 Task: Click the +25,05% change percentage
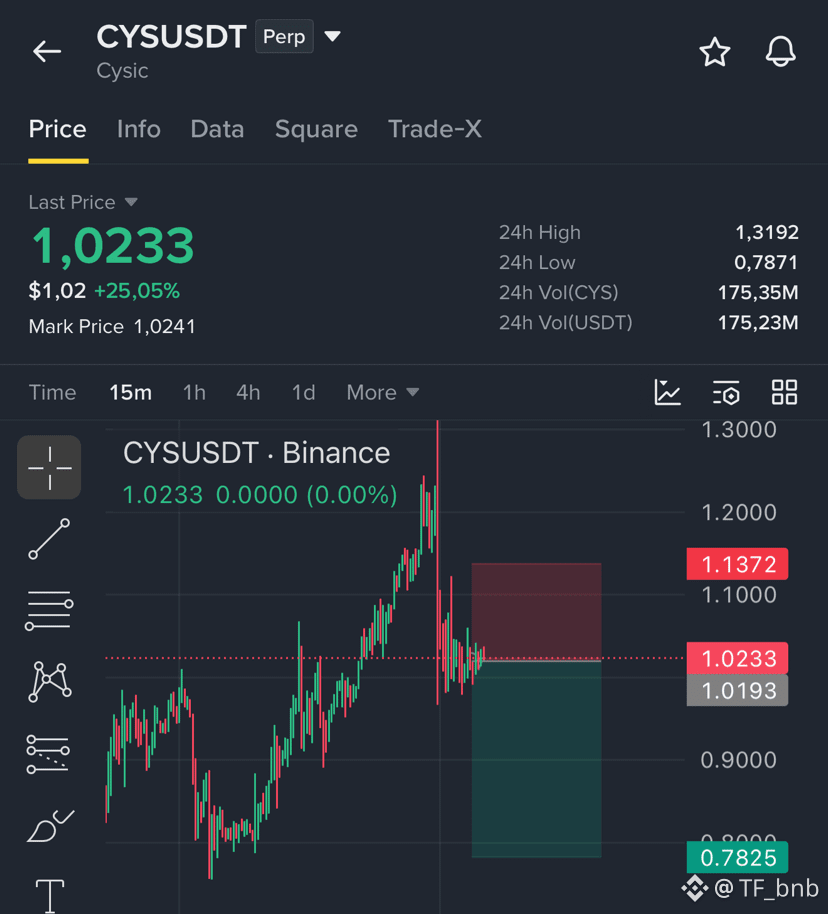pyautogui.click(x=137, y=291)
